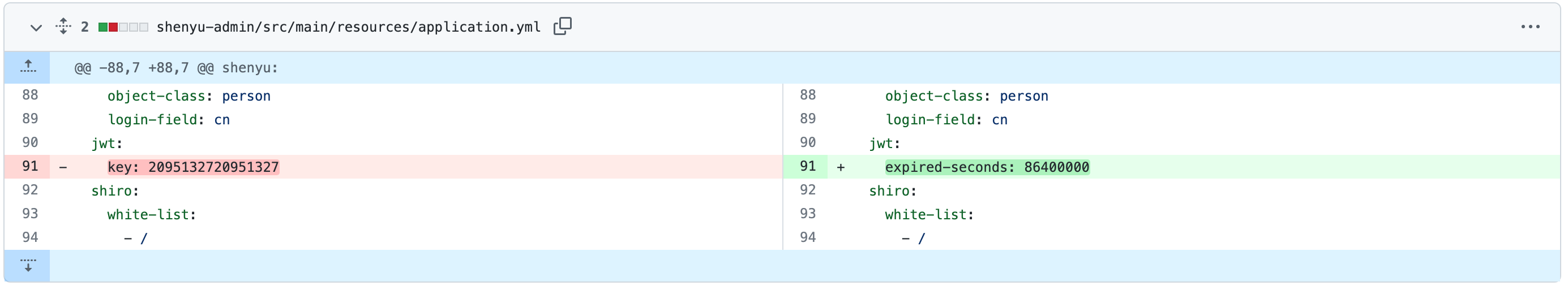
Task: Expand hidden lines above the hunk
Action: (27, 67)
